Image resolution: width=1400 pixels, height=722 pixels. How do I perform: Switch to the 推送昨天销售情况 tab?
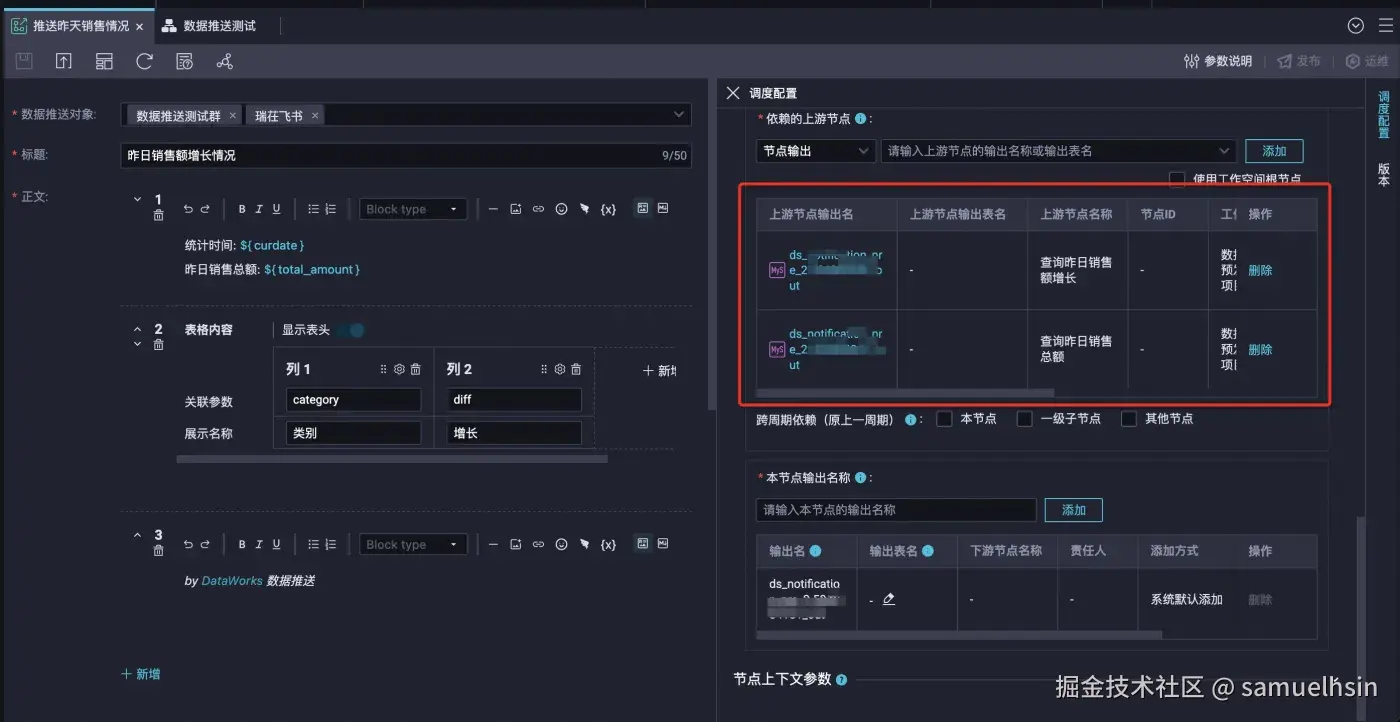[x=80, y=26]
